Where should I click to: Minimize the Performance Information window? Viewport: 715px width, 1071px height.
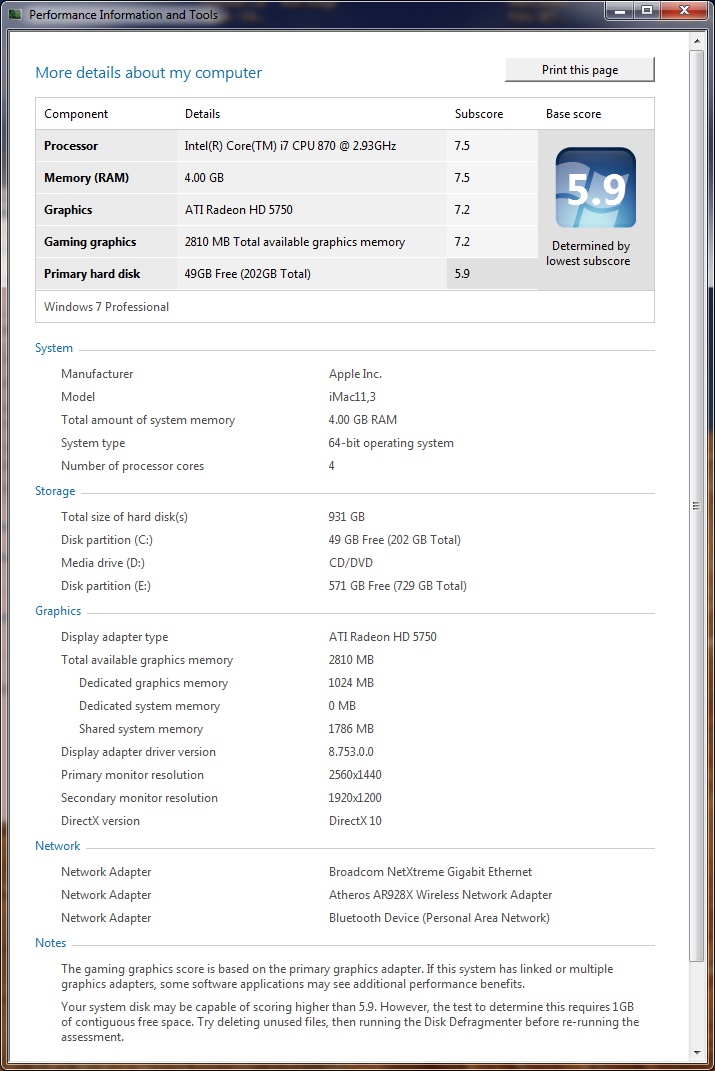[619, 11]
